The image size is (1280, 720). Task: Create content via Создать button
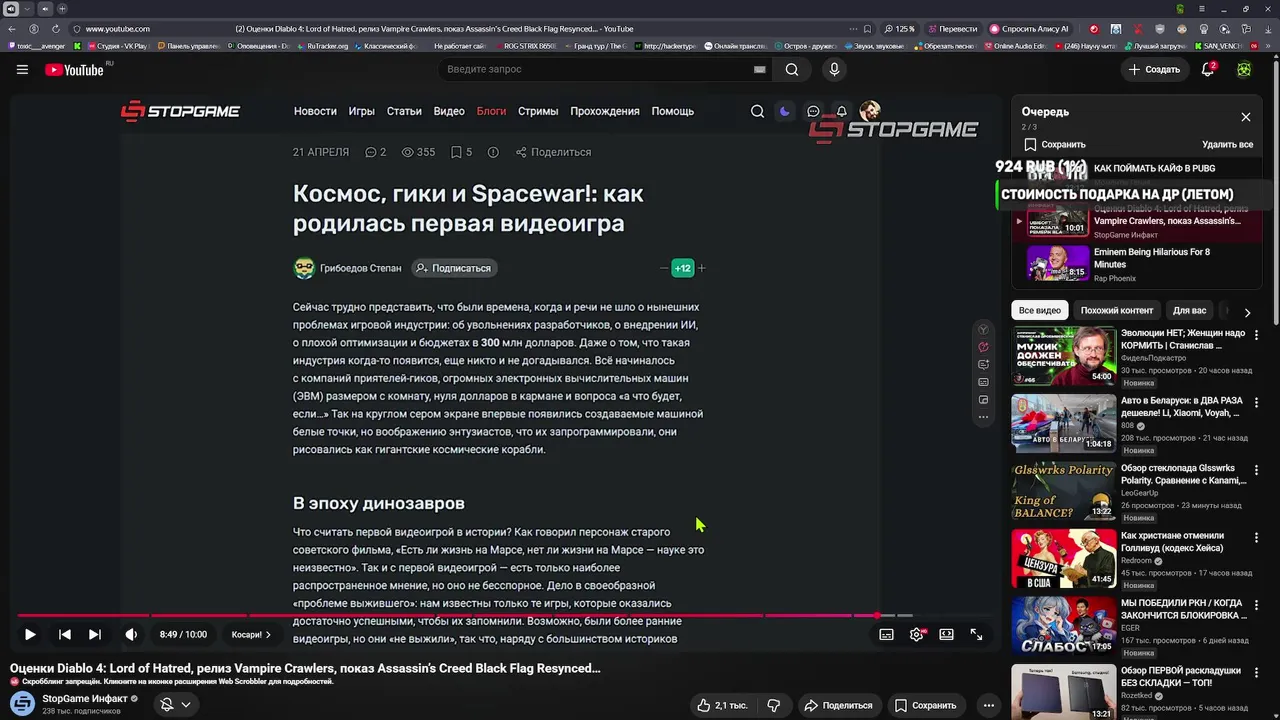pyautogui.click(x=1154, y=69)
